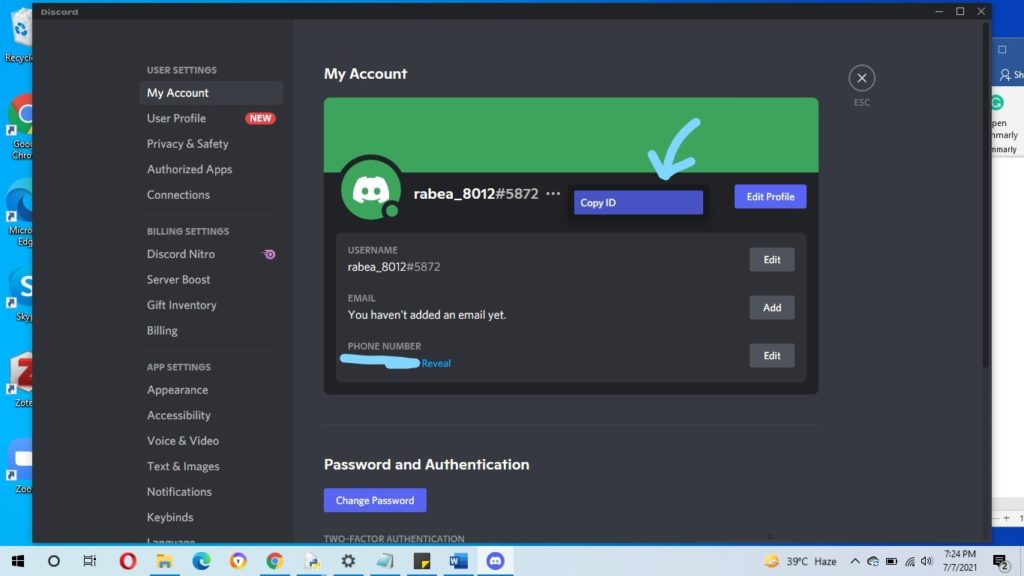Add an email address
This screenshot has width=1024, height=576.
tap(771, 308)
